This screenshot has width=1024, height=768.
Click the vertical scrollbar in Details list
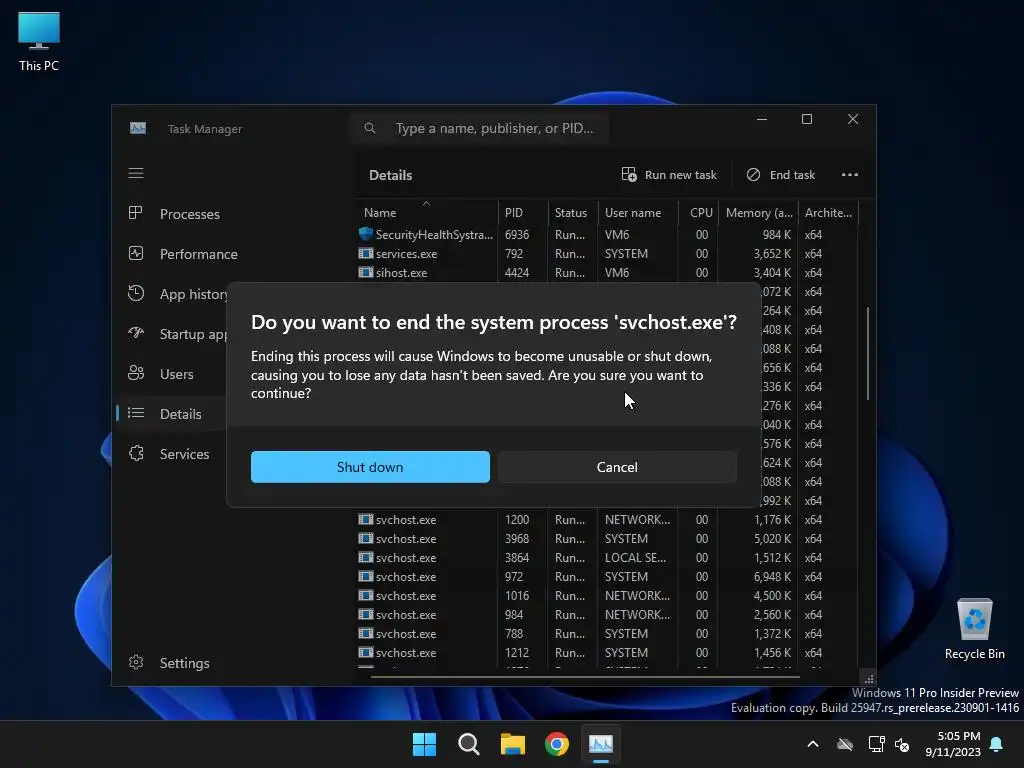coord(868,353)
